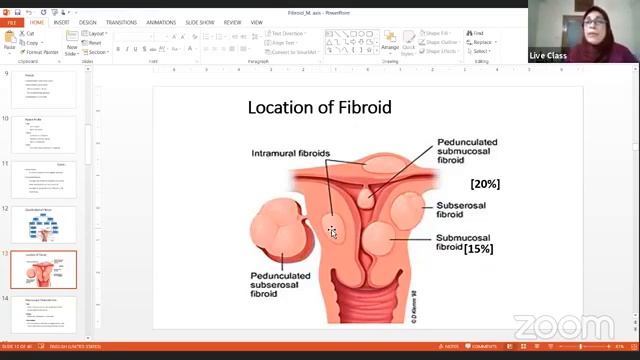Click Increase Font Size icon
This screenshot has height=360, width=640.
tap(174, 37)
